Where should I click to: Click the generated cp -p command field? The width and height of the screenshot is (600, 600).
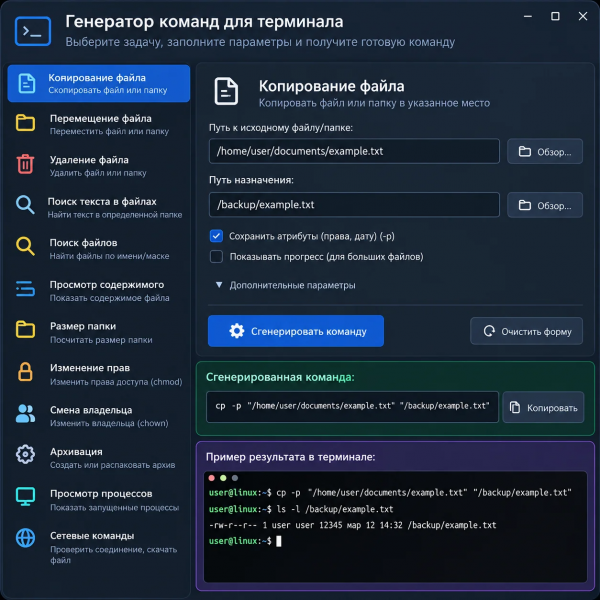352,407
